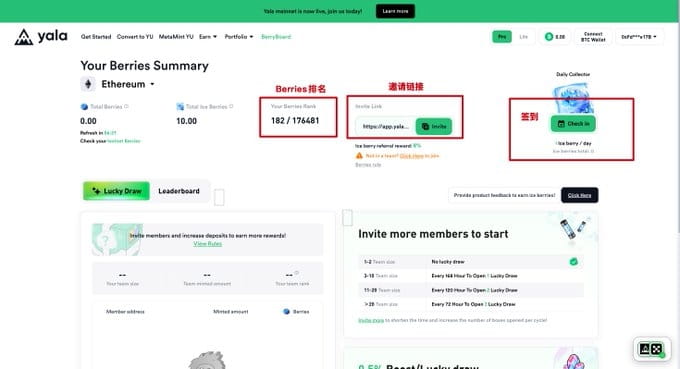Image resolution: width=680 pixels, height=369 pixels.
Task: Select the Lucky Draw tab
Action: (116, 191)
